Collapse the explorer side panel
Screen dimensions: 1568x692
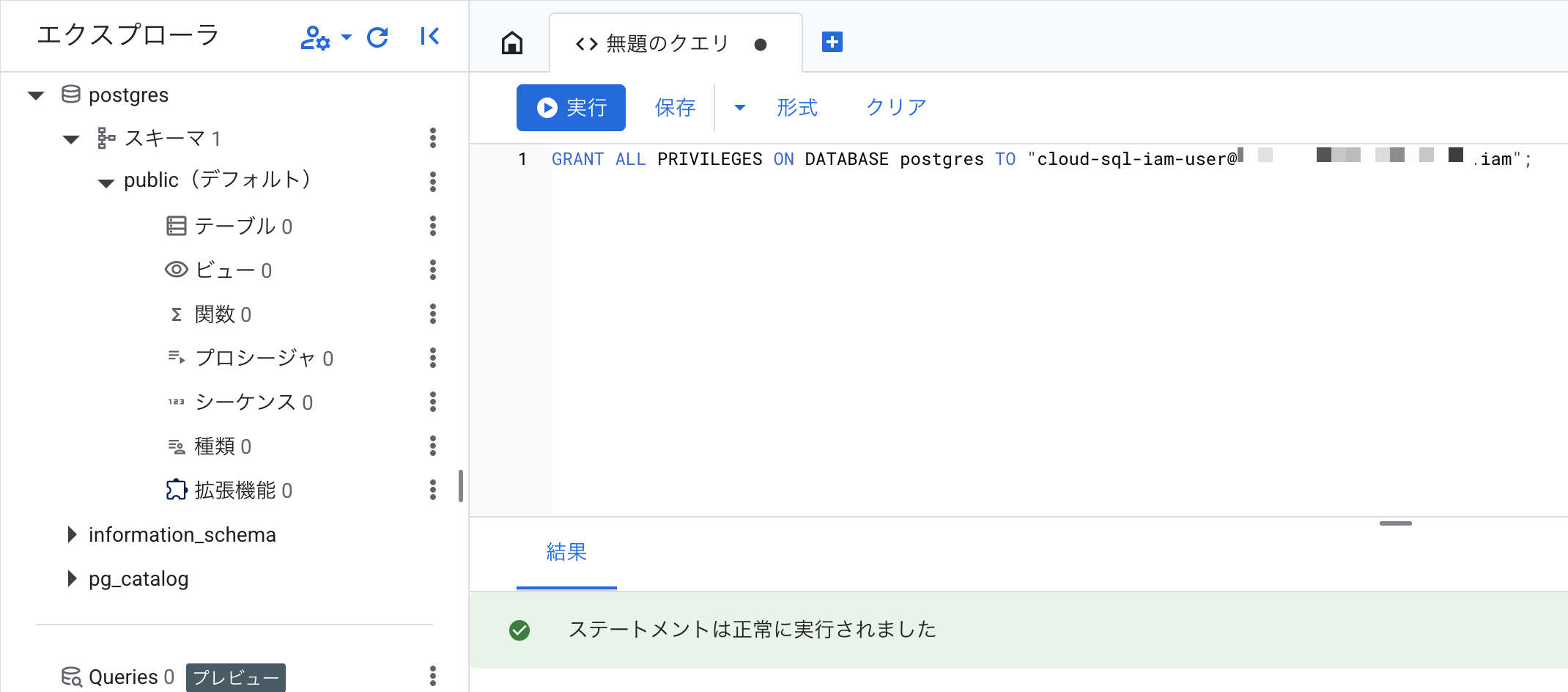pos(430,37)
